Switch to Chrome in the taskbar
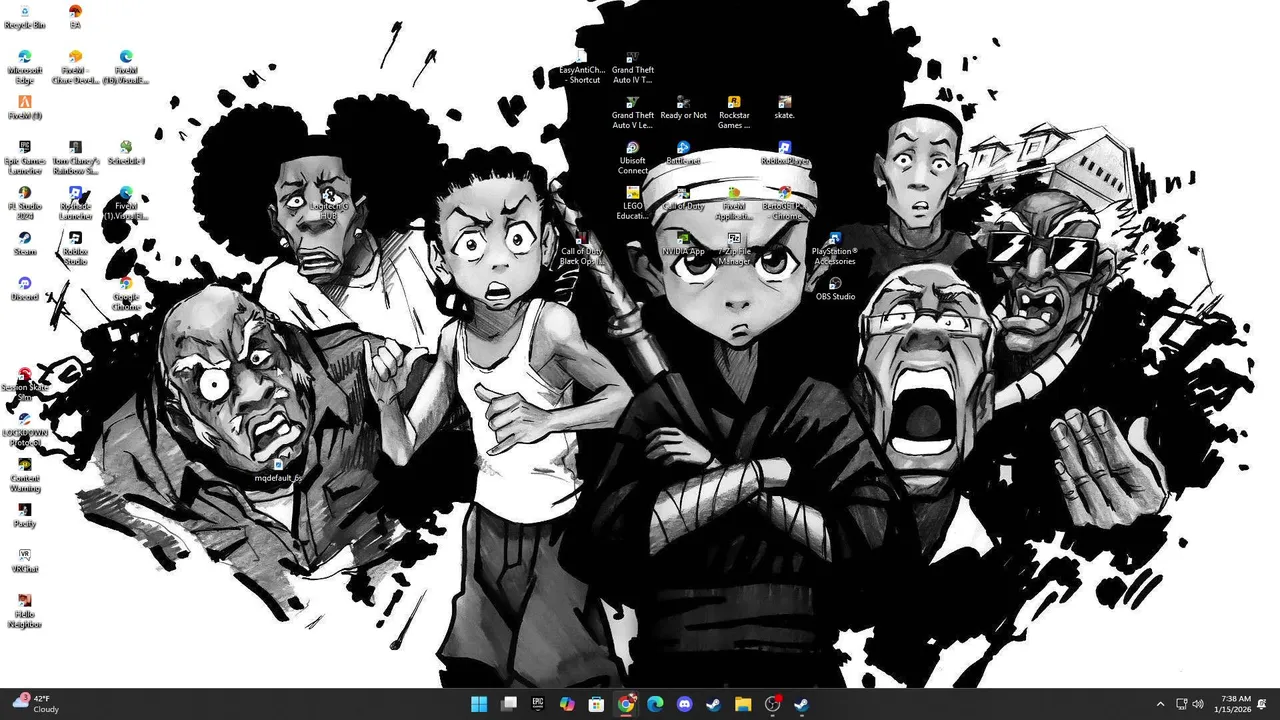Screen dimensions: 1280x720 [626, 704]
